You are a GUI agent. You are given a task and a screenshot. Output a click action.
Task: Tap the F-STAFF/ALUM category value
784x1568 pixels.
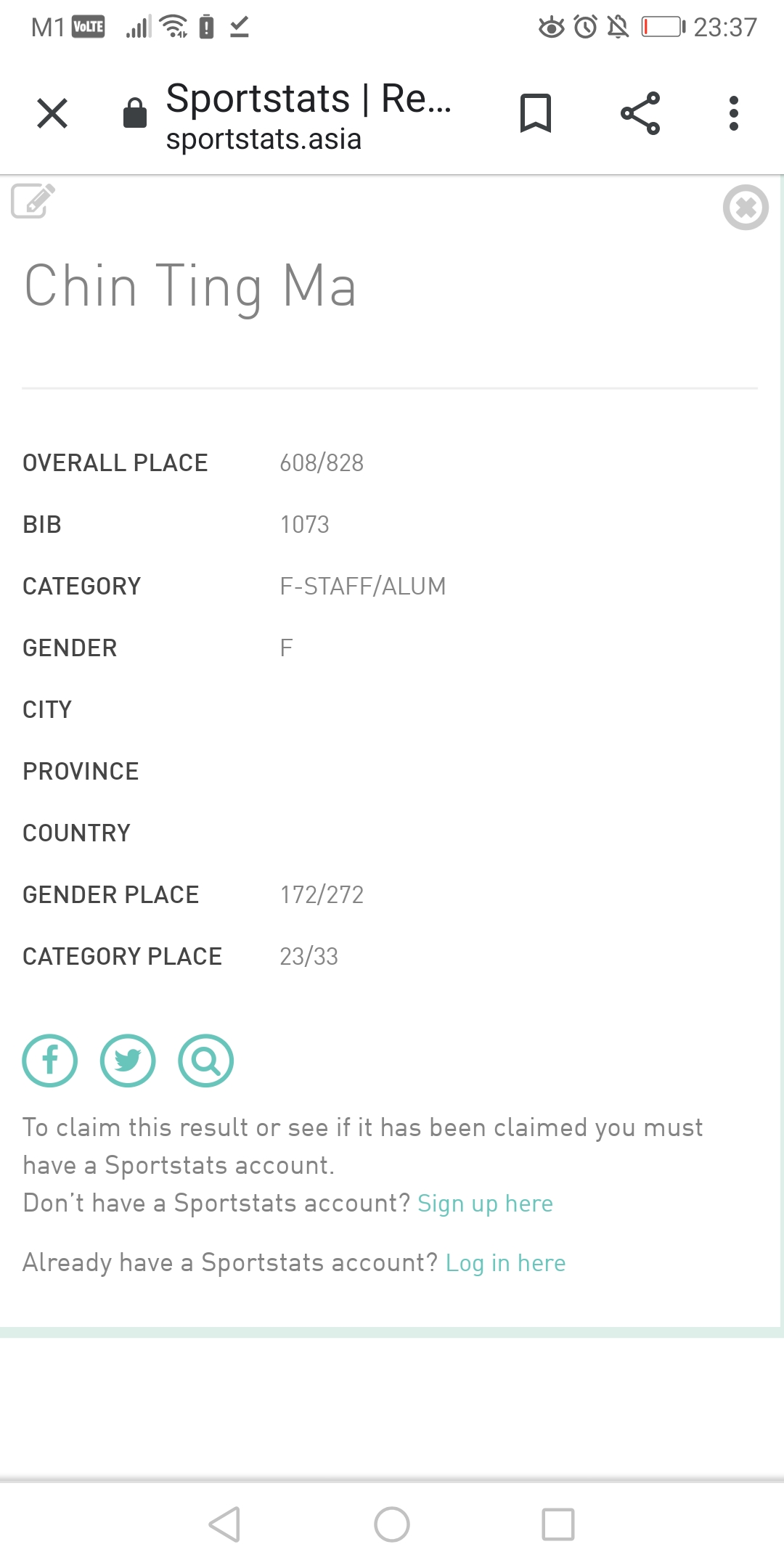coord(363,587)
